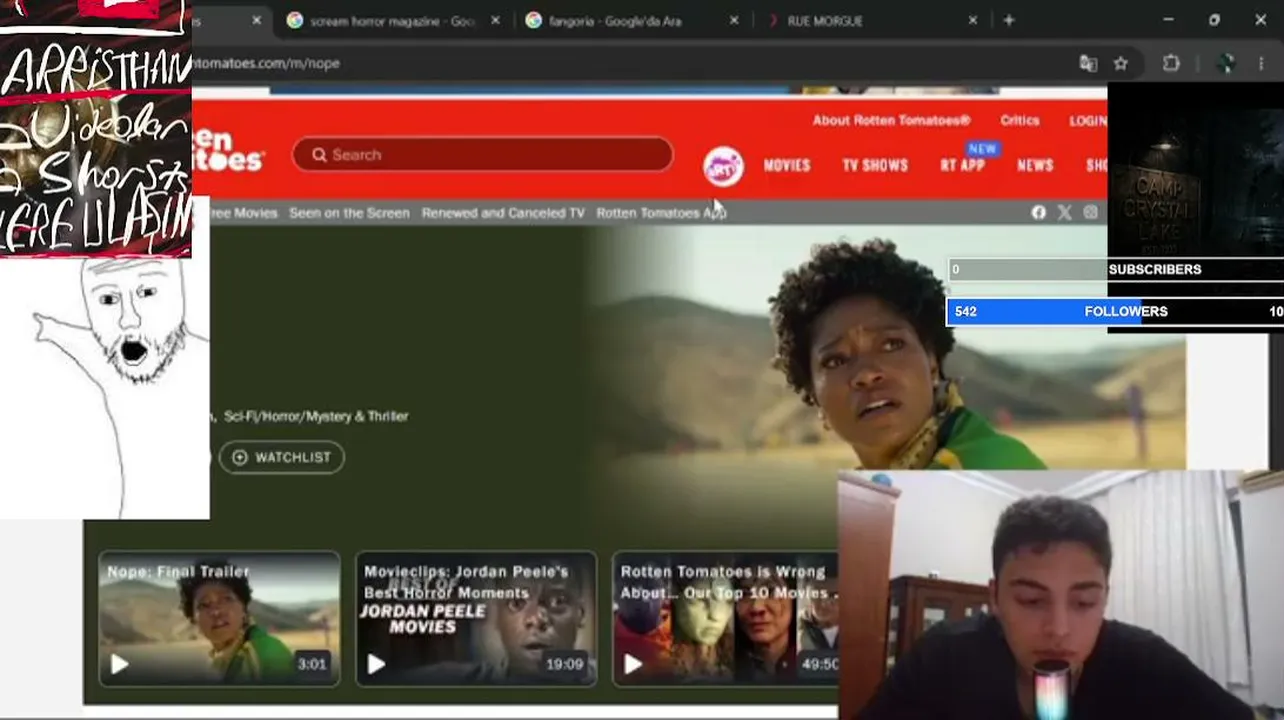Play the Jordan Peele Best Horror Moments clip

coord(376,664)
